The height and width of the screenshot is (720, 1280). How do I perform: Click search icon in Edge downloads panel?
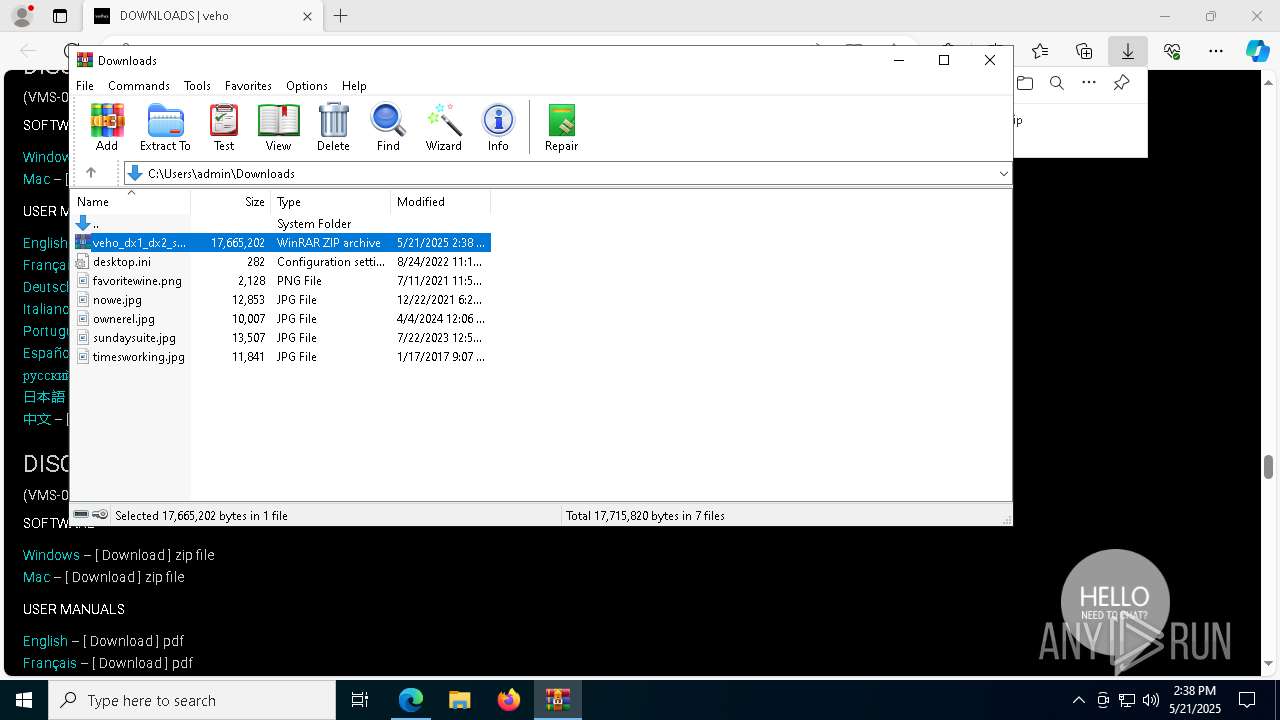point(1057,83)
